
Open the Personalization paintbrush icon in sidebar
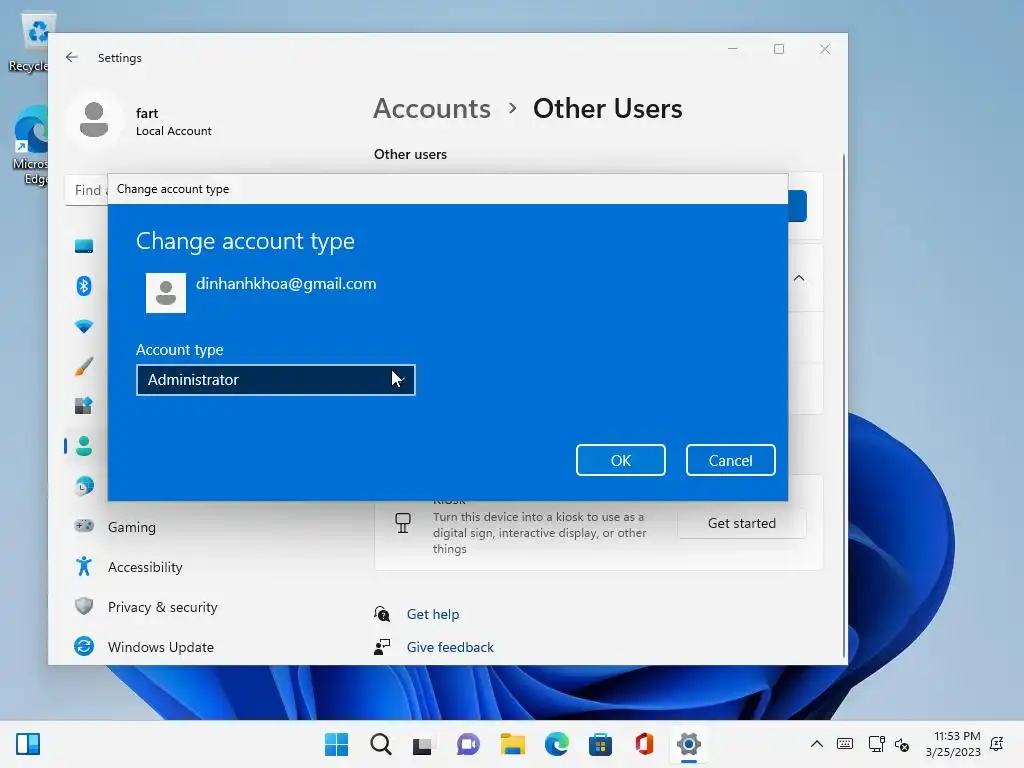84,366
